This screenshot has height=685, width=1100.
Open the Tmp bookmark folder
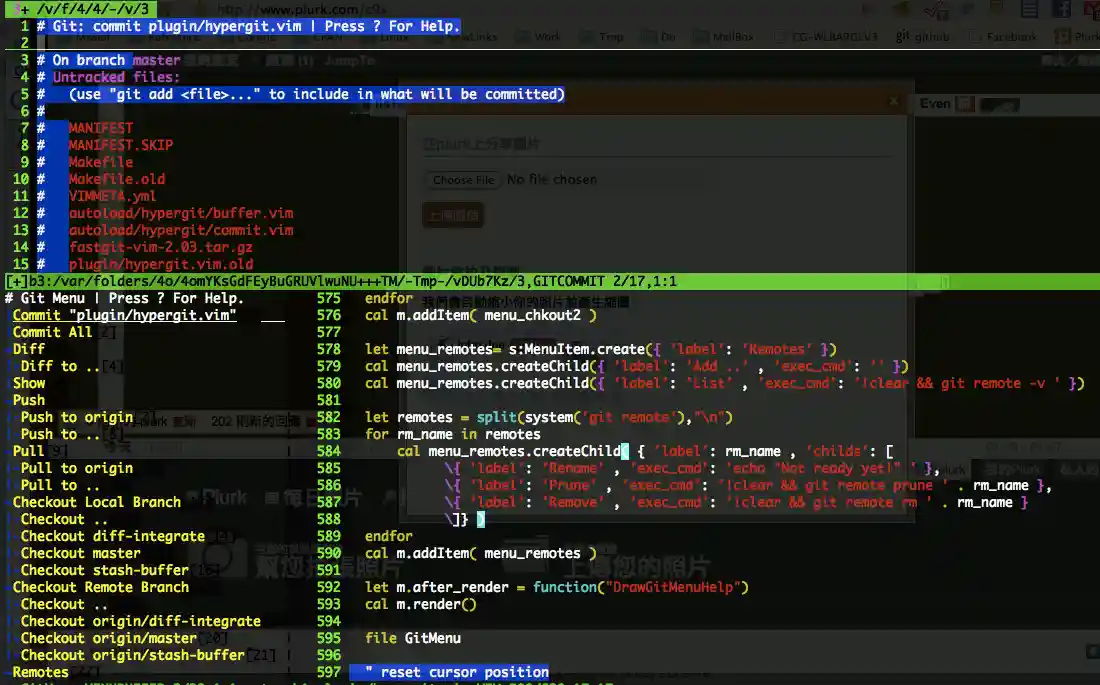point(590,36)
